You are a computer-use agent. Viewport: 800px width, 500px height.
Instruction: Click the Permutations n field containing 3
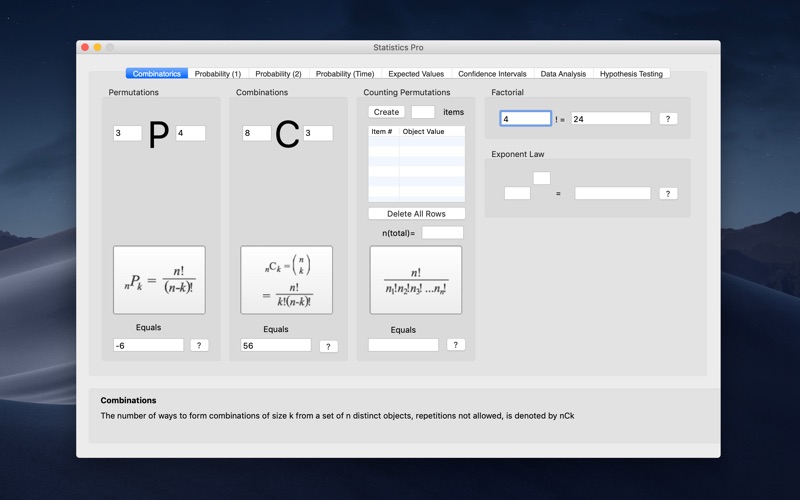point(128,133)
